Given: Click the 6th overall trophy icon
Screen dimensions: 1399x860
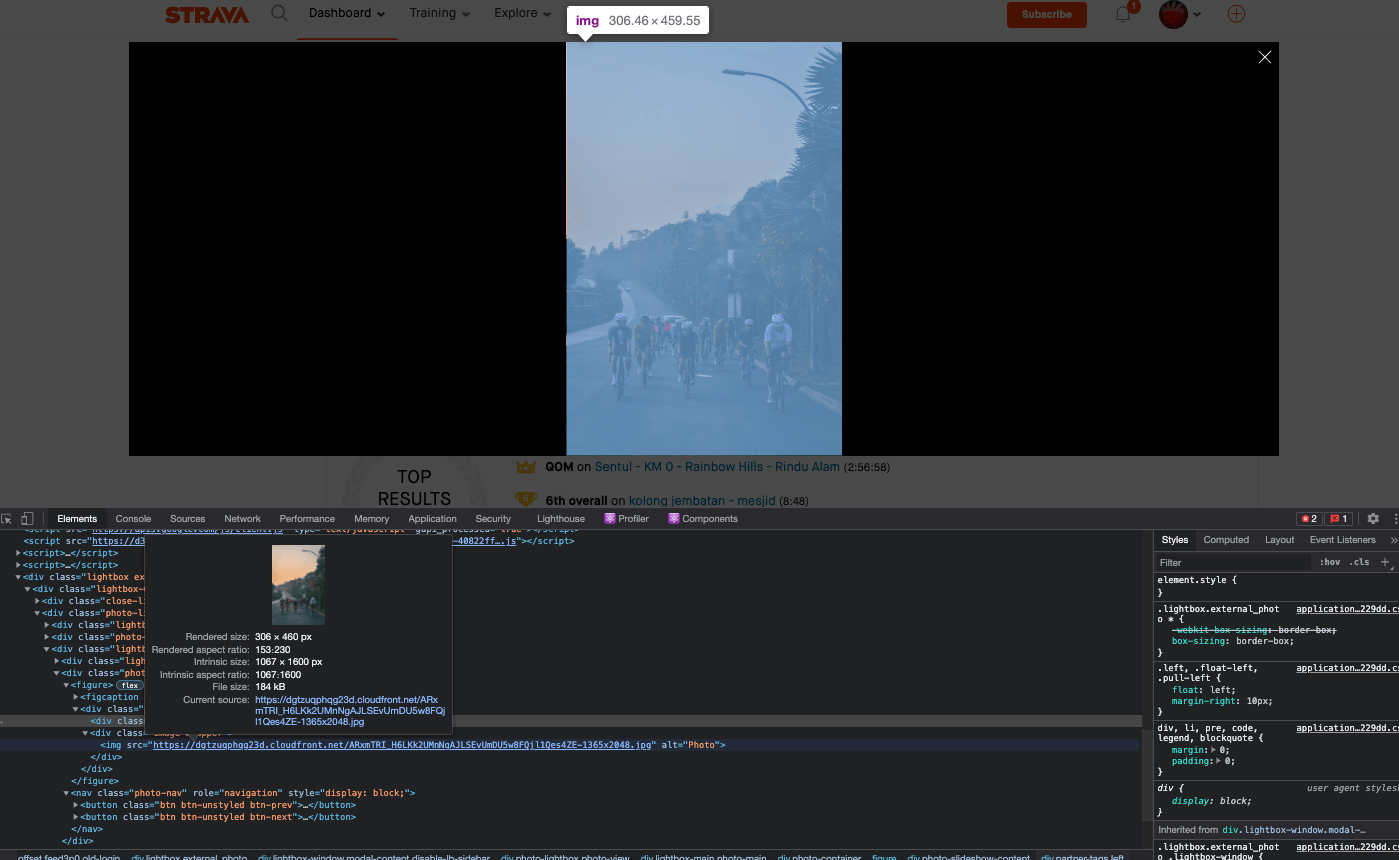Looking at the screenshot, I should click(526, 499).
